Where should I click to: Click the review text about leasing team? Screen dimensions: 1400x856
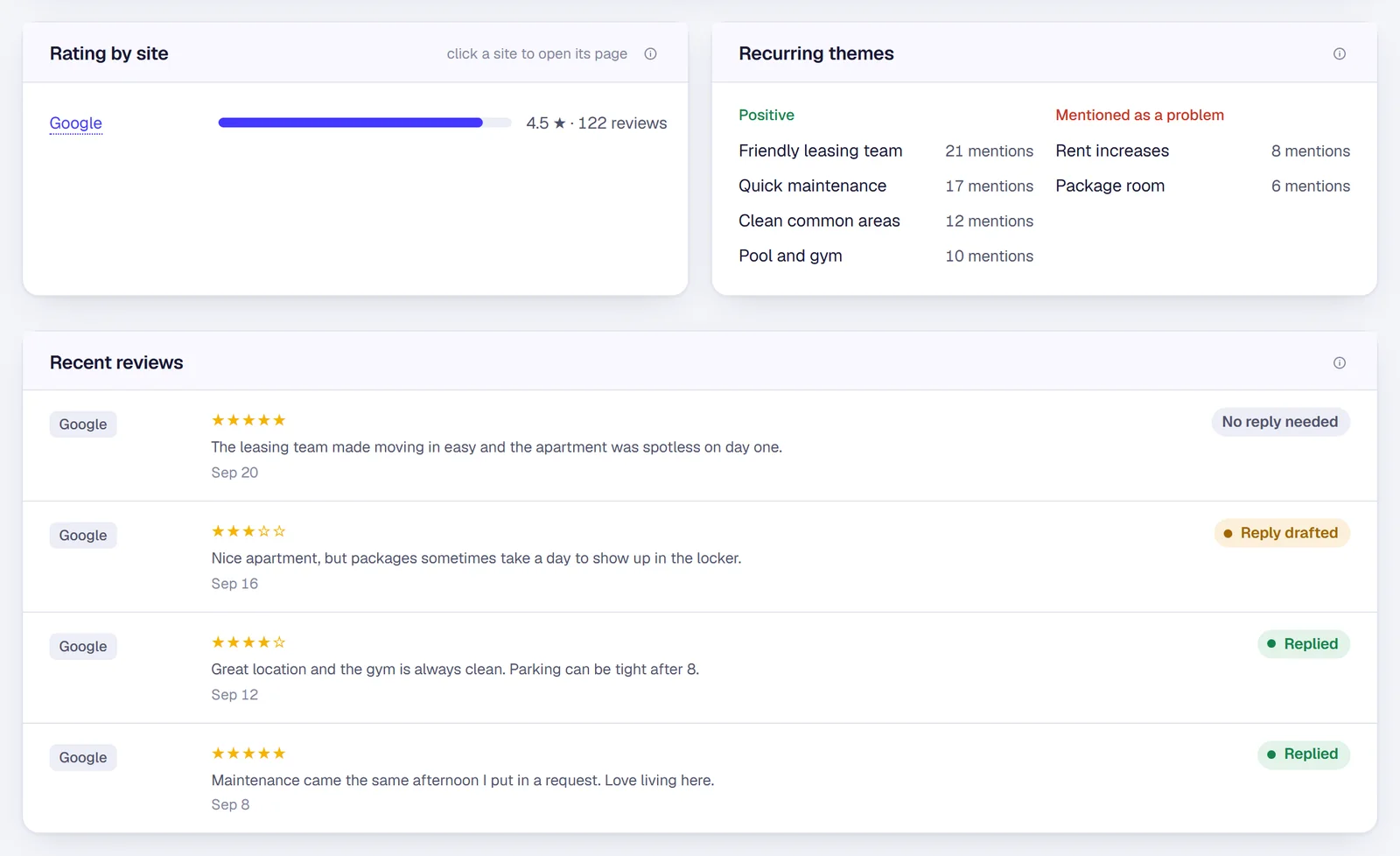pyautogui.click(x=496, y=447)
